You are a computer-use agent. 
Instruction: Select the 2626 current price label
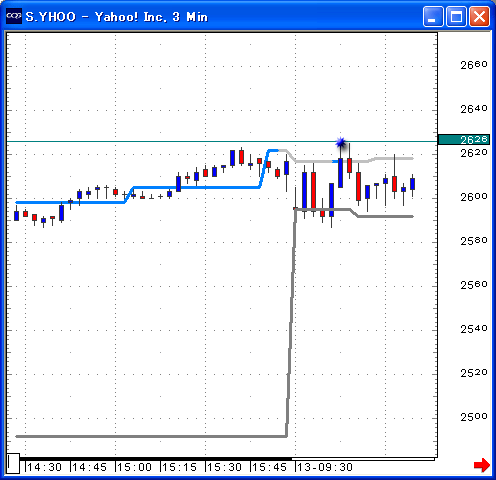(464, 139)
